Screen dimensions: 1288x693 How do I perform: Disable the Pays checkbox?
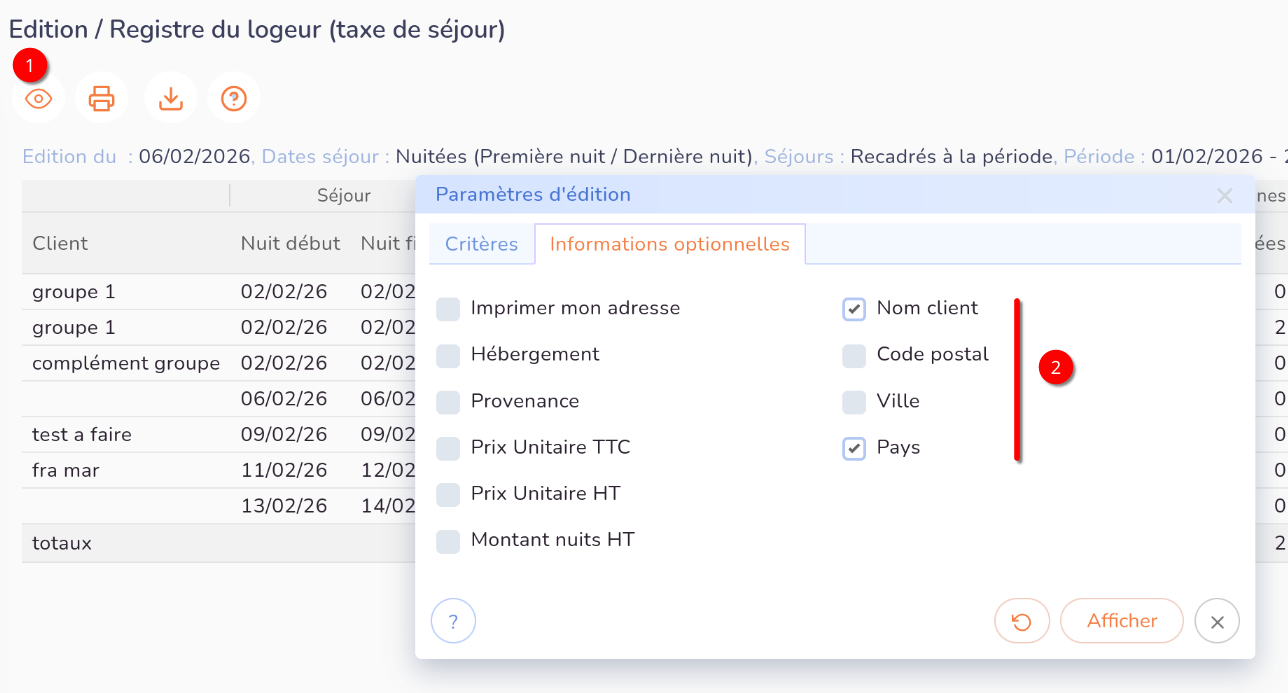853,448
